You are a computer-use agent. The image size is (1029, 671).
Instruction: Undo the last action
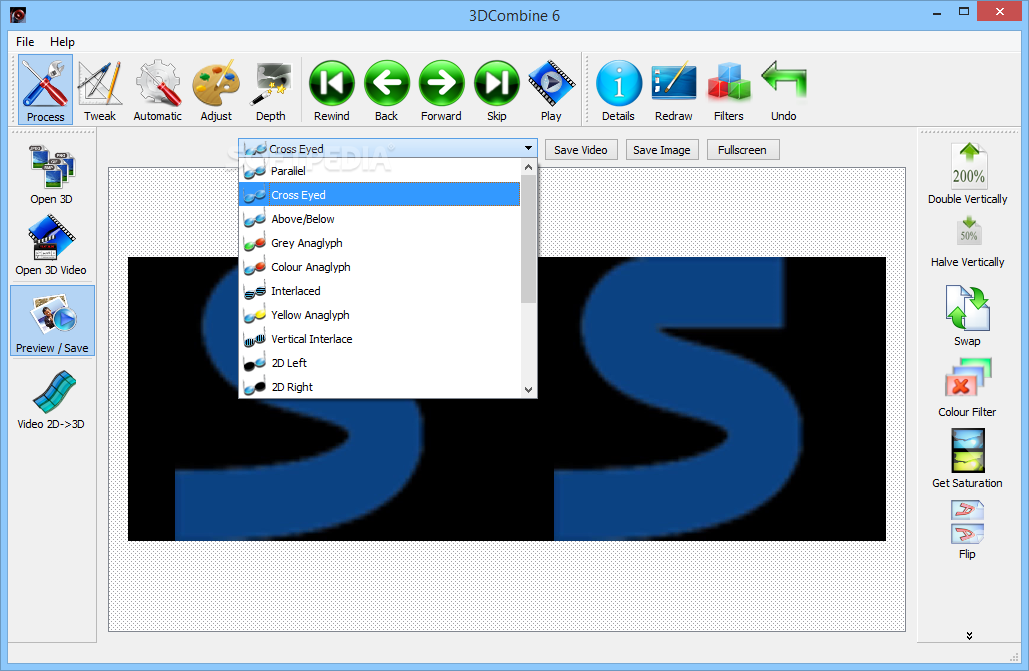tap(784, 89)
